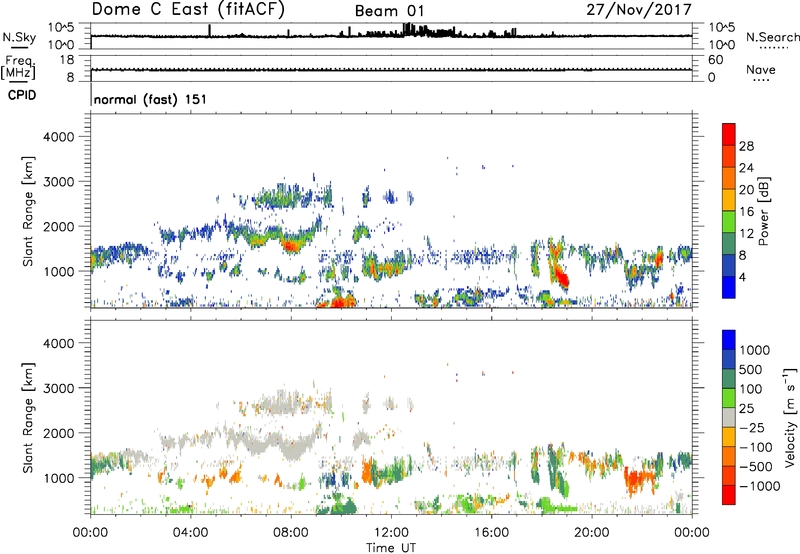Click the "18" frequency tick label
This screenshot has height=554, width=800.
(x=67, y=60)
